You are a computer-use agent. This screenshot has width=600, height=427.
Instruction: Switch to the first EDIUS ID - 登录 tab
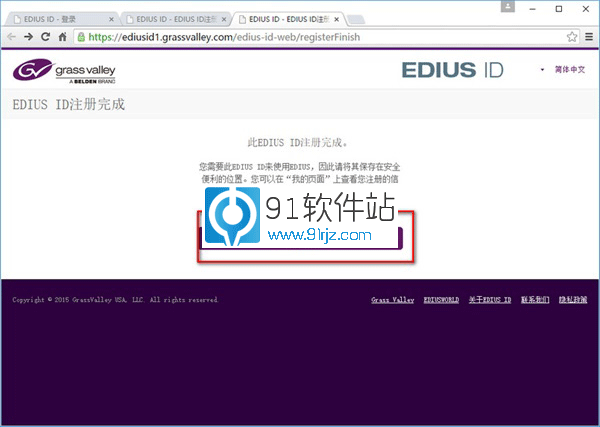[58, 18]
